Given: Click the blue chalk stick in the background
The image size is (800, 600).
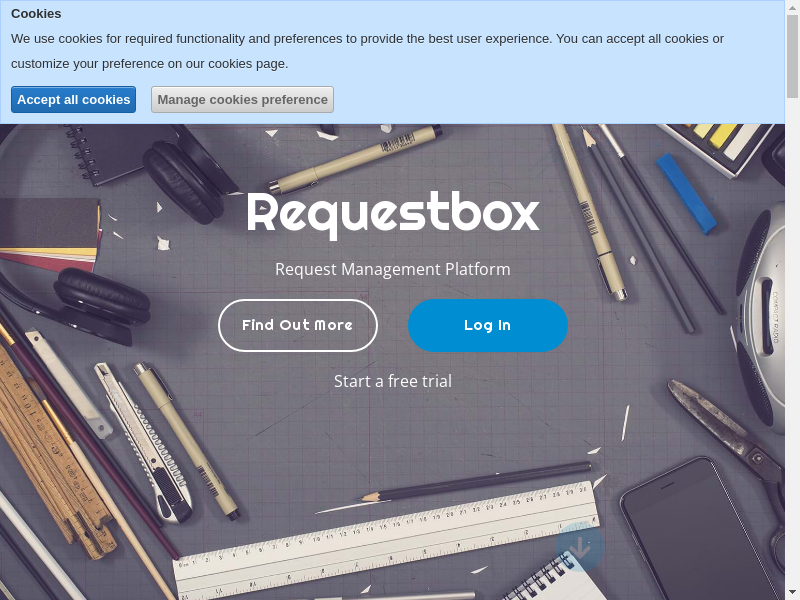Looking at the screenshot, I should (686, 192).
